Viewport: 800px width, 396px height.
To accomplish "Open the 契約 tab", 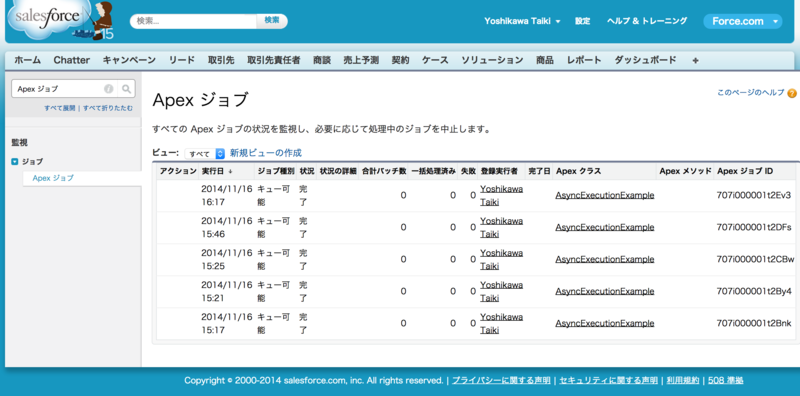I will tap(401, 60).
